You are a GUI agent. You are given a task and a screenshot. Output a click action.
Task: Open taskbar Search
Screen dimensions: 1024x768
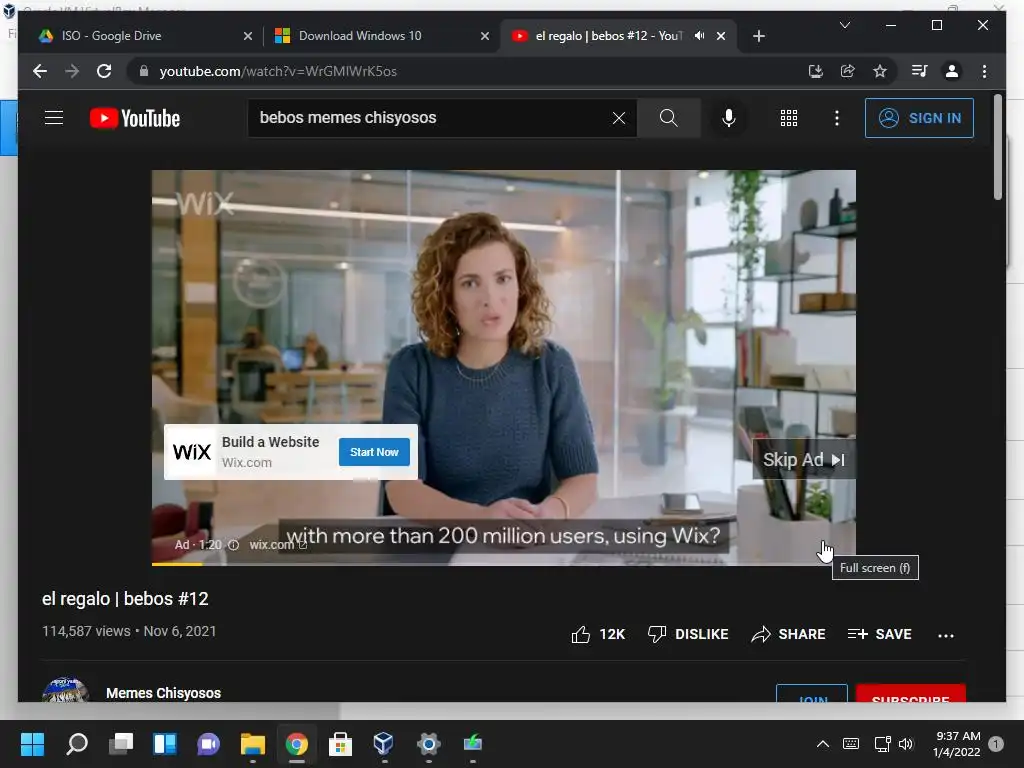click(x=76, y=744)
